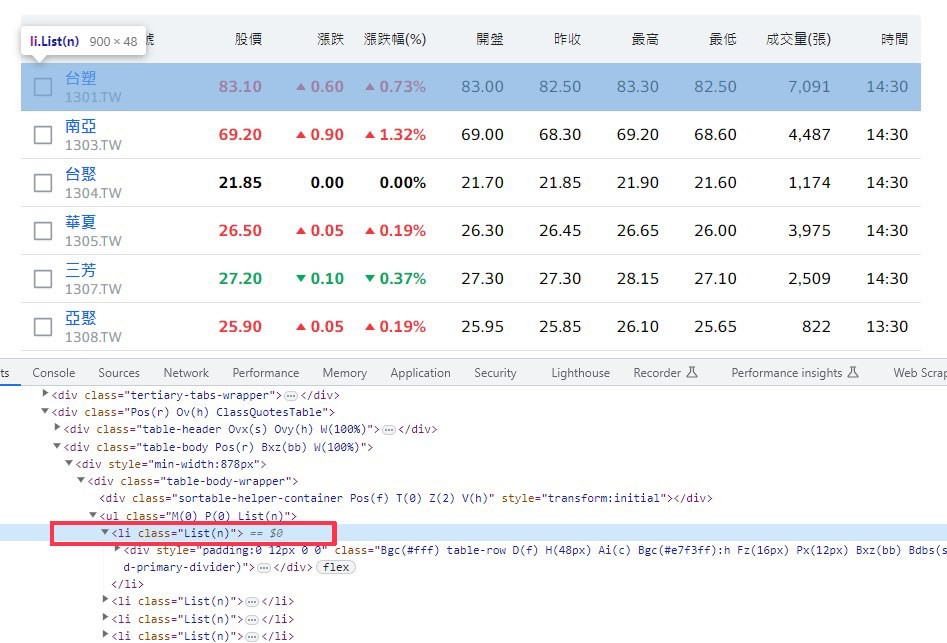Open the 華夏 stock link
Image resolution: width=947 pixels, height=643 pixels.
(81, 222)
